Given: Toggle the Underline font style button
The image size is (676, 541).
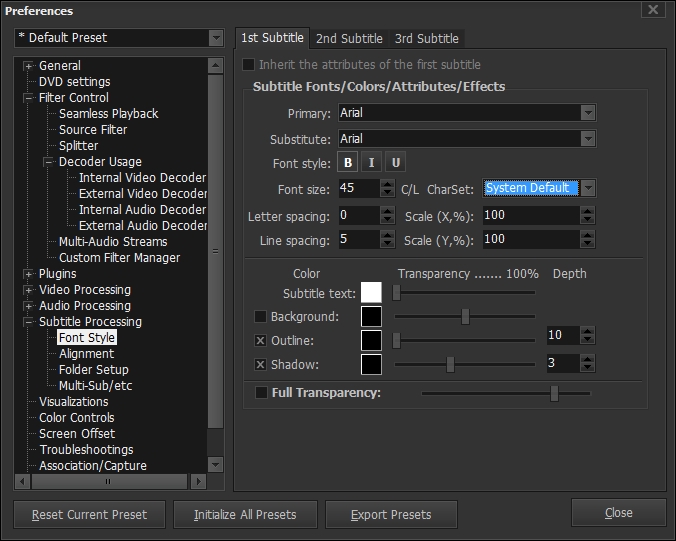Looking at the screenshot, I should point(395,163).
